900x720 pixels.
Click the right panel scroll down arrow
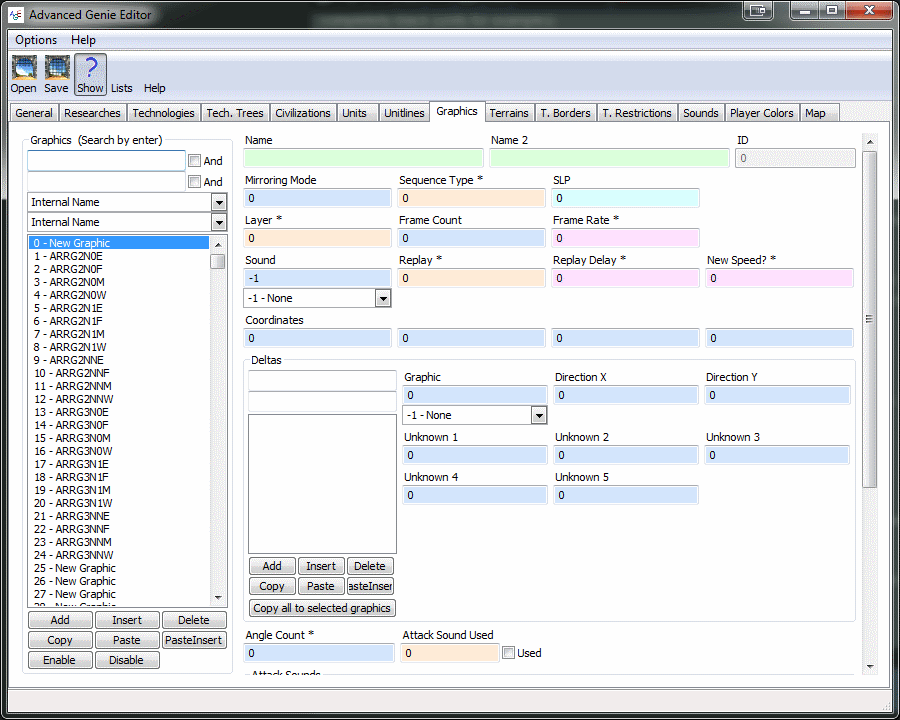click(x=870, y=667)
